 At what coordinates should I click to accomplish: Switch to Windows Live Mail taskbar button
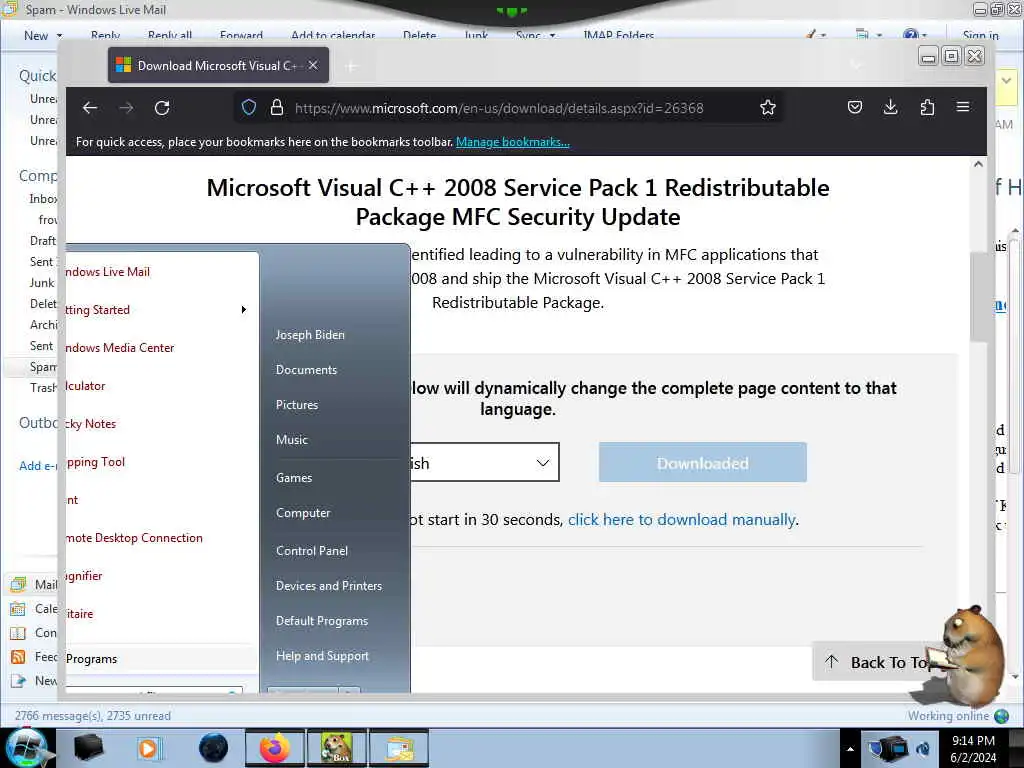pyautogui.click(x=400, y=748)
